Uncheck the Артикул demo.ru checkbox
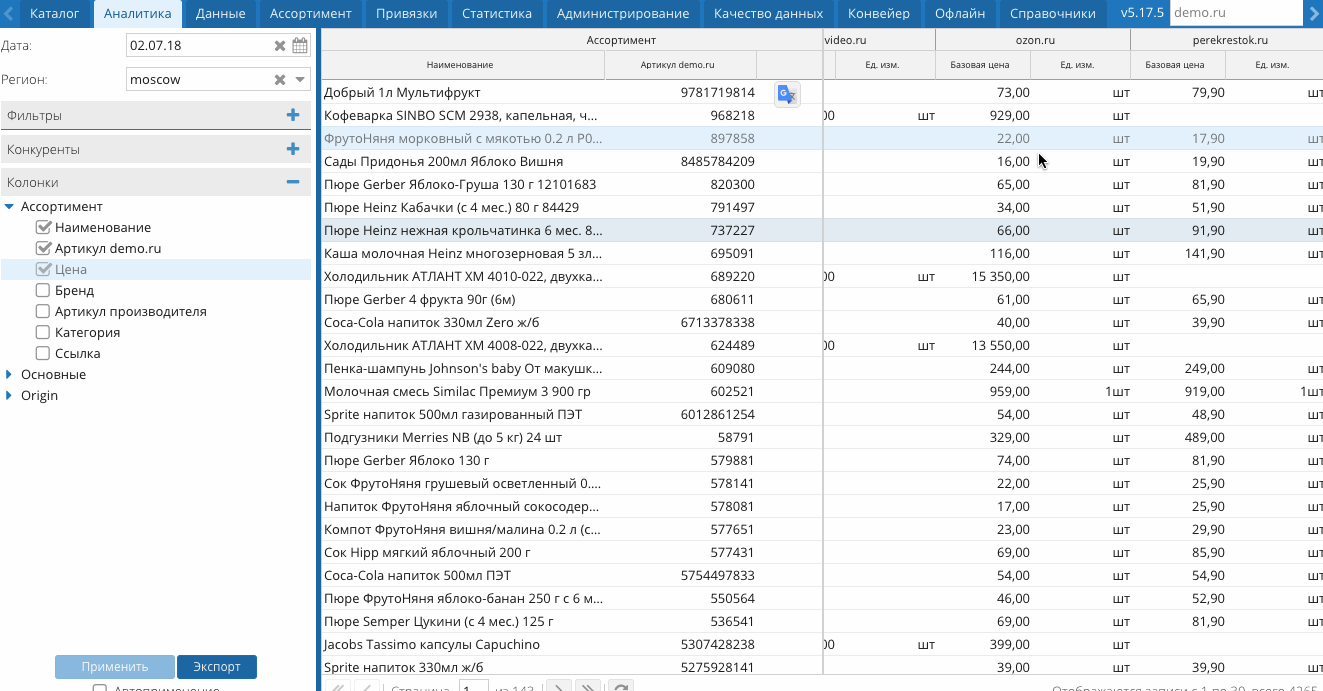Viewport: 1323px width, 691px height. point(42,248)
